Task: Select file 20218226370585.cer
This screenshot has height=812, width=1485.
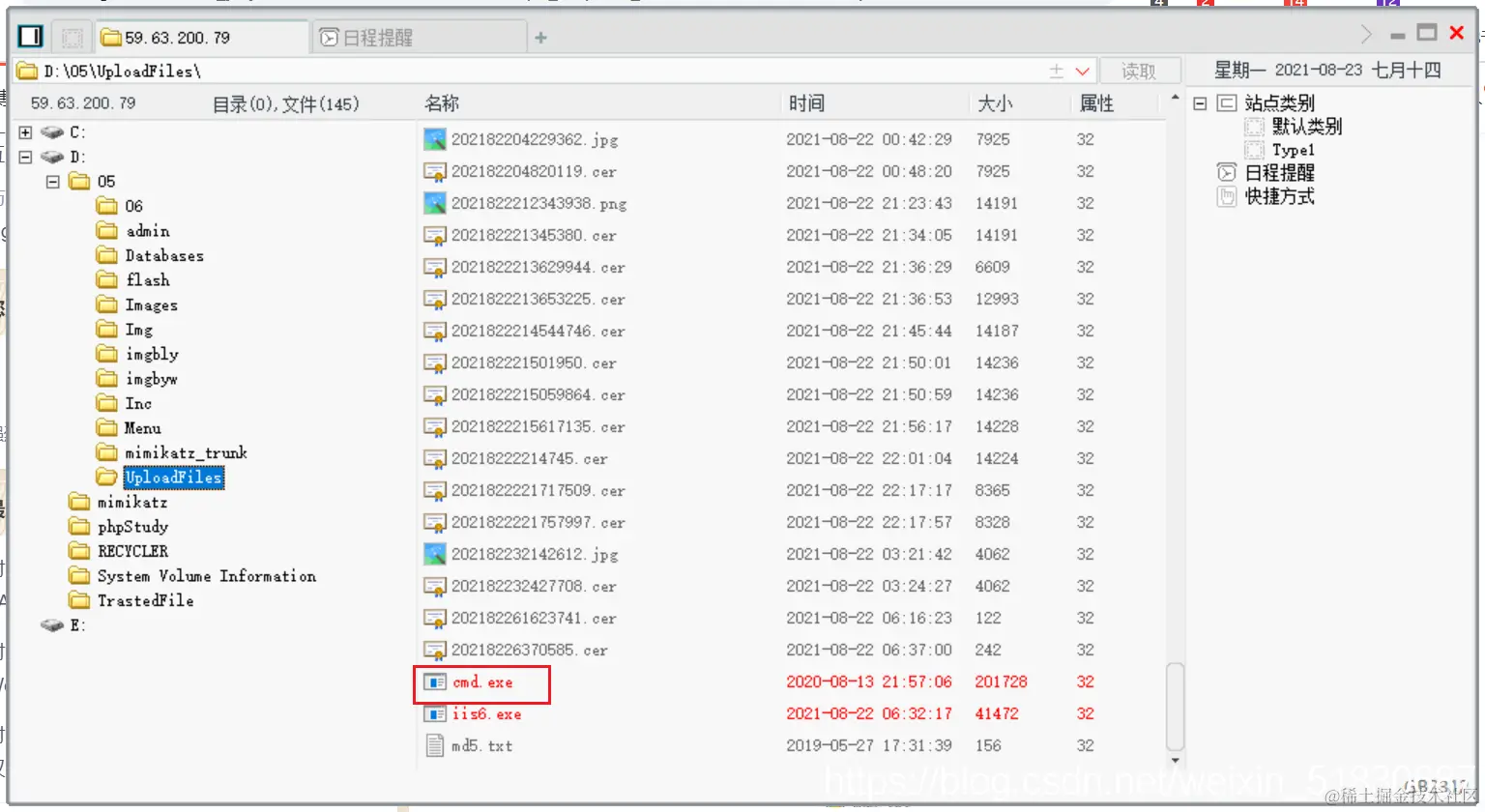Action: click(x=530, y=650)
